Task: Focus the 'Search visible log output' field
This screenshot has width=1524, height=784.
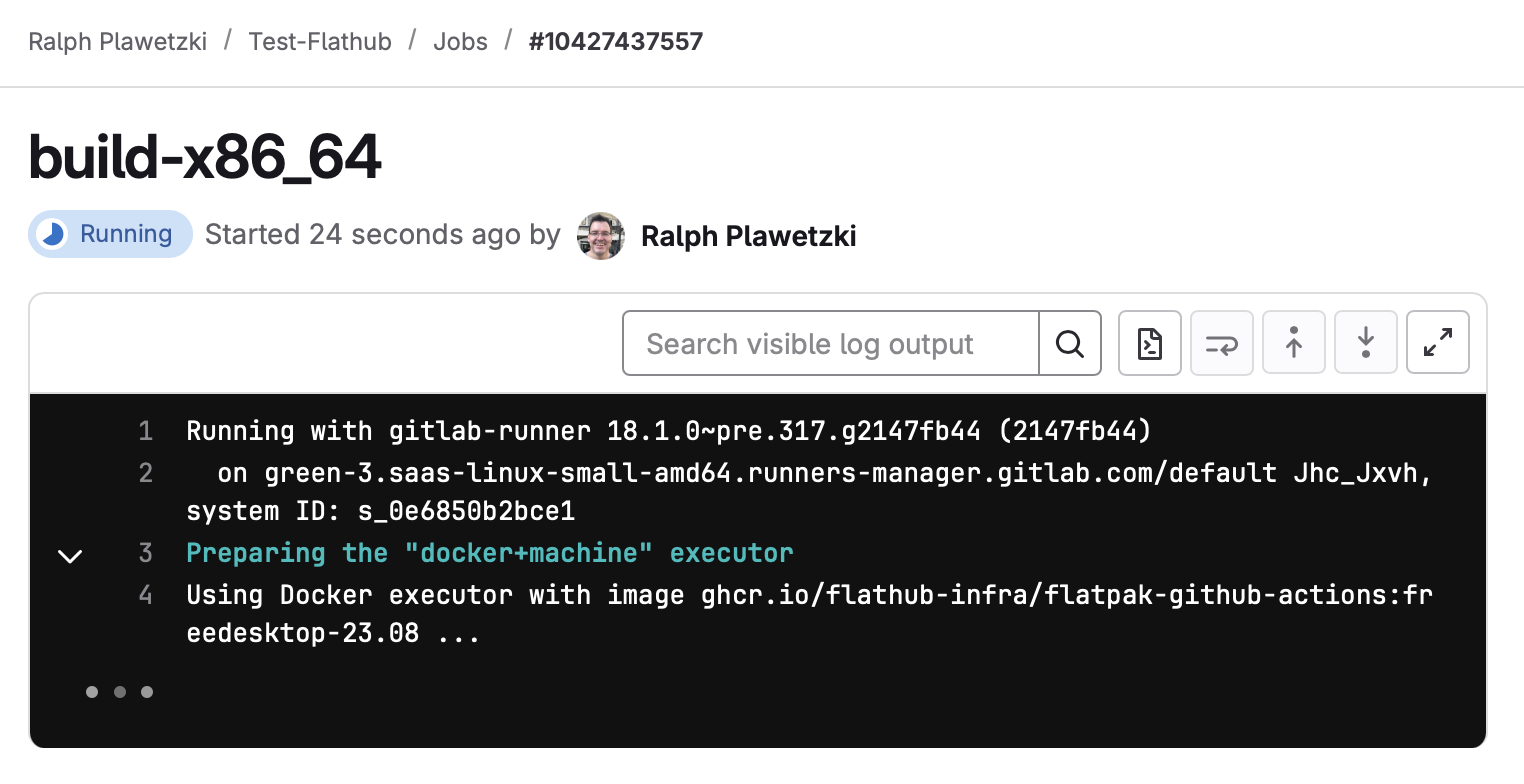Action: (x=831, y=343)
